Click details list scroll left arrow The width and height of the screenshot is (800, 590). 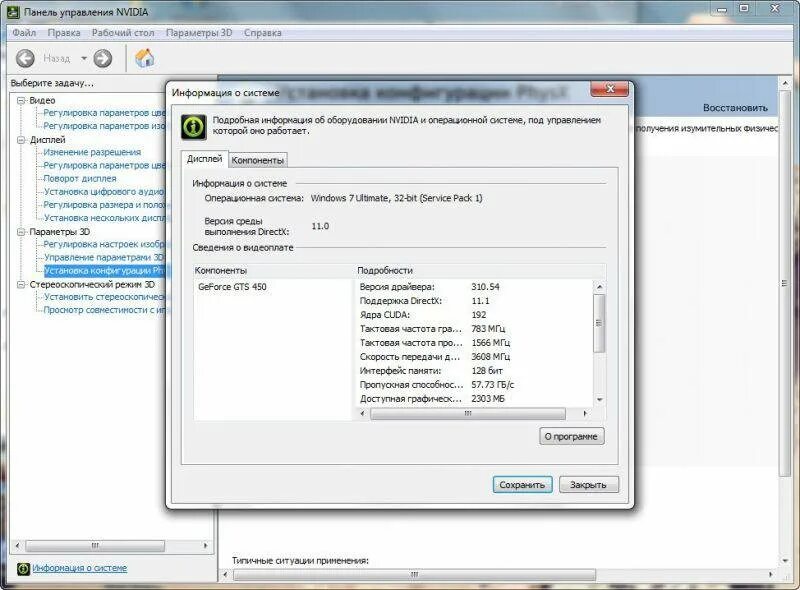(363, 413)
